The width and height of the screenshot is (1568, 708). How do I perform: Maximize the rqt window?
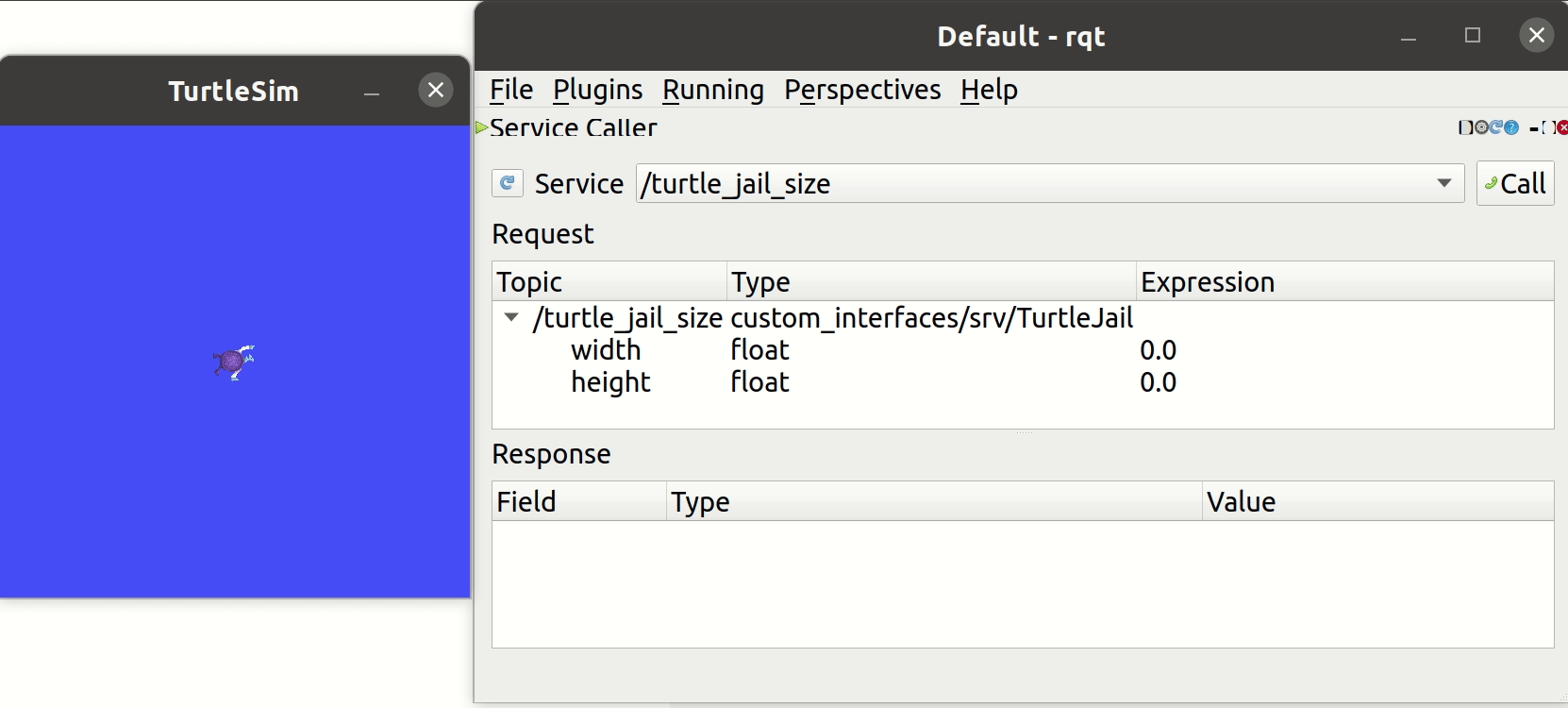[1473, 36]
